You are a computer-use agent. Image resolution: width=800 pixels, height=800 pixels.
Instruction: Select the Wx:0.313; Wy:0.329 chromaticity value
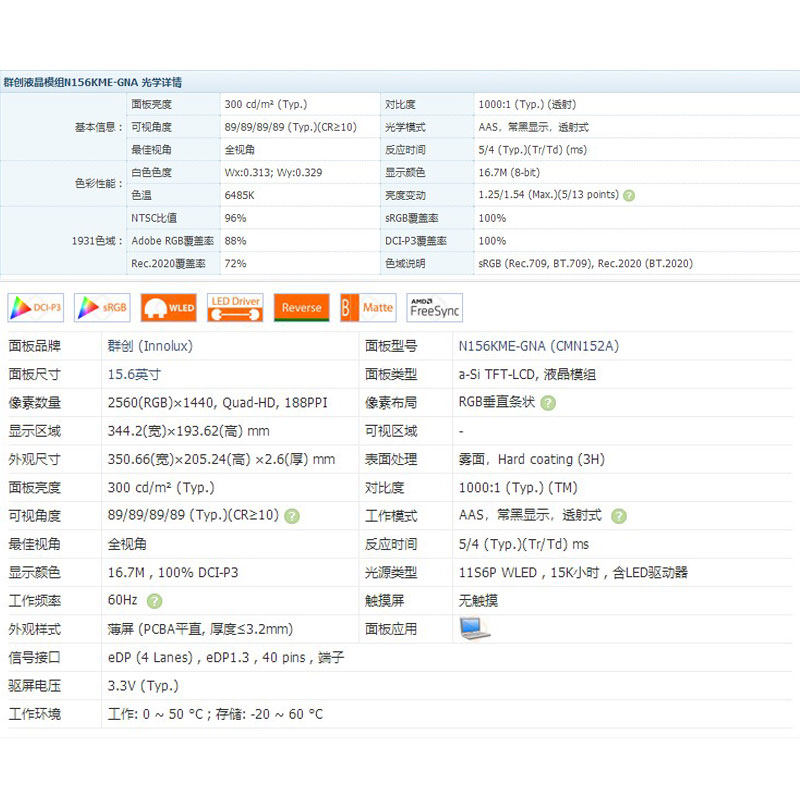click(x=273, y=172)
